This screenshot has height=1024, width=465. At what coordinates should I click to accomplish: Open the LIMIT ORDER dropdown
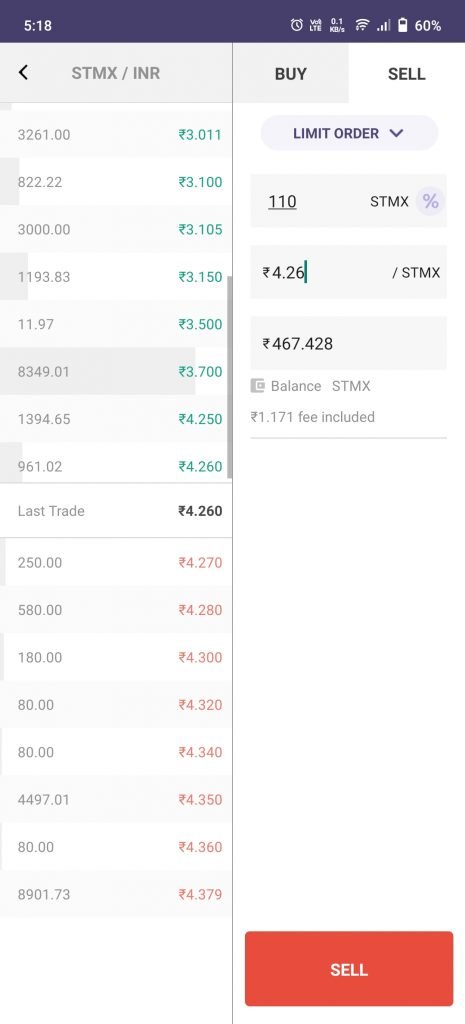pos(349,133)
